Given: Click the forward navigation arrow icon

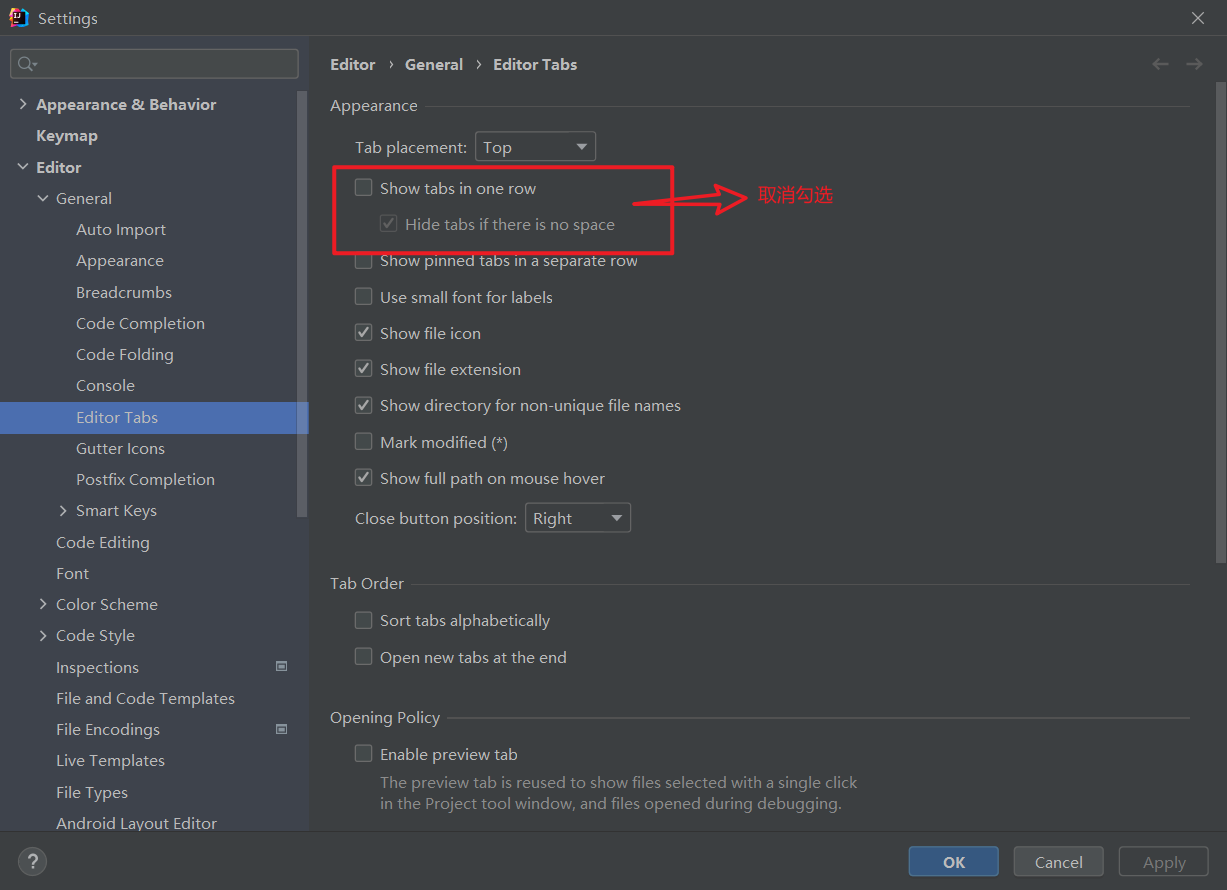Looking at the screenshot, I should click(1194, 64).
